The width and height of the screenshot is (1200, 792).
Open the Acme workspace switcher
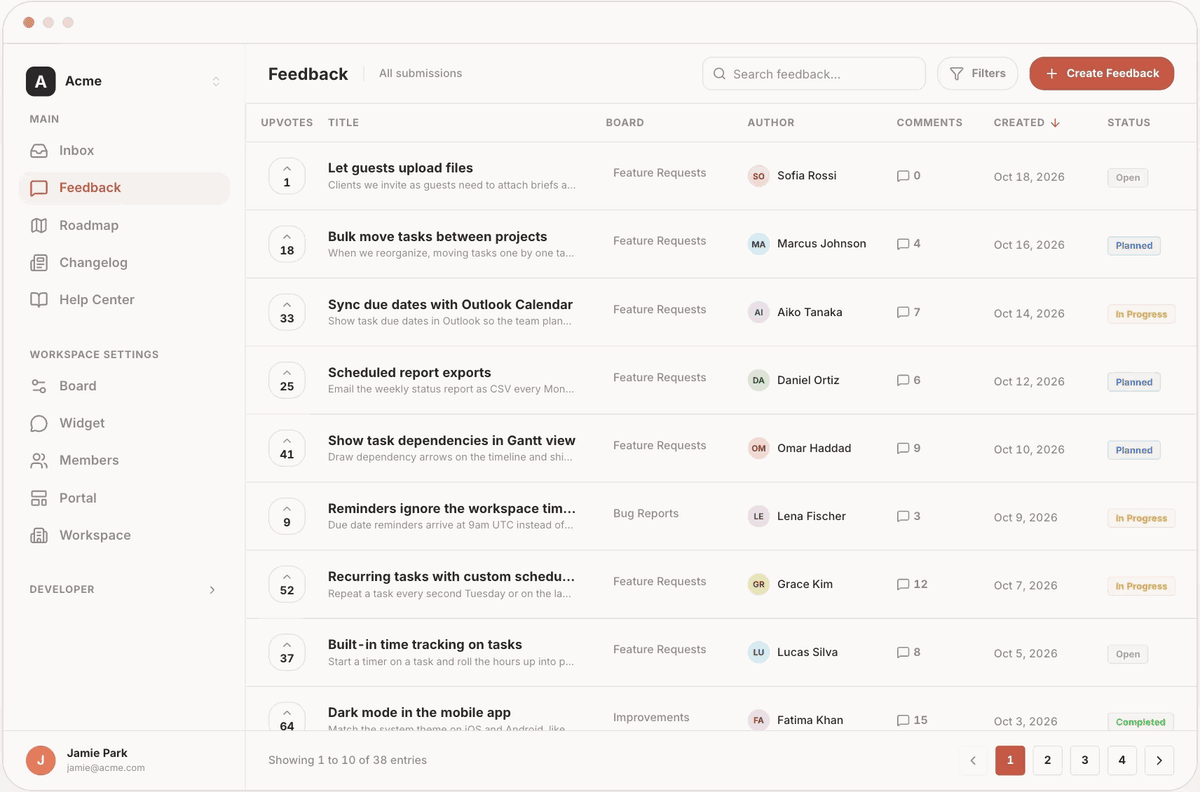pyautogui.click(x=124, y=81)
